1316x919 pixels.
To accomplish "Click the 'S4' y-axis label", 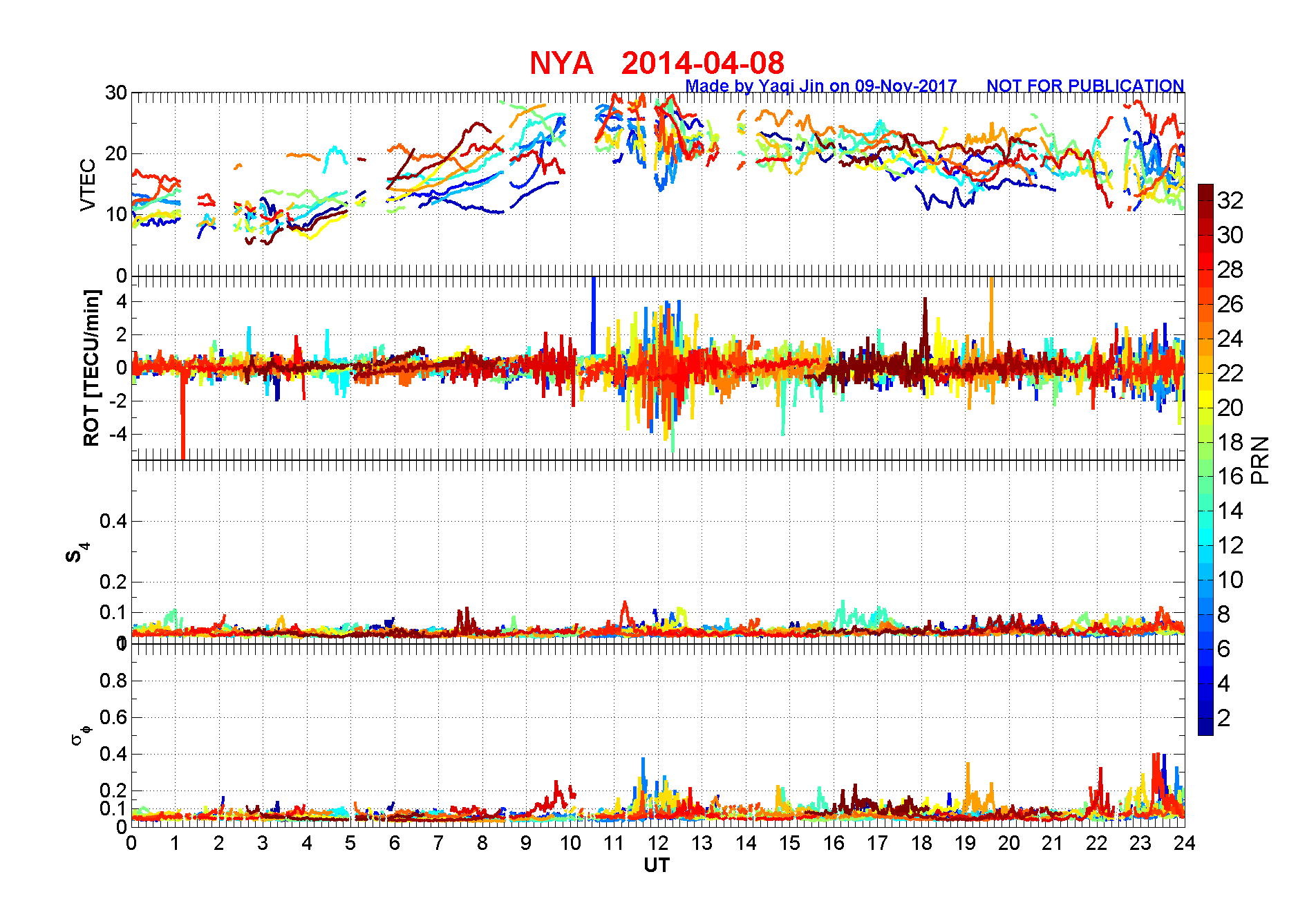I will tap(77, 553).
